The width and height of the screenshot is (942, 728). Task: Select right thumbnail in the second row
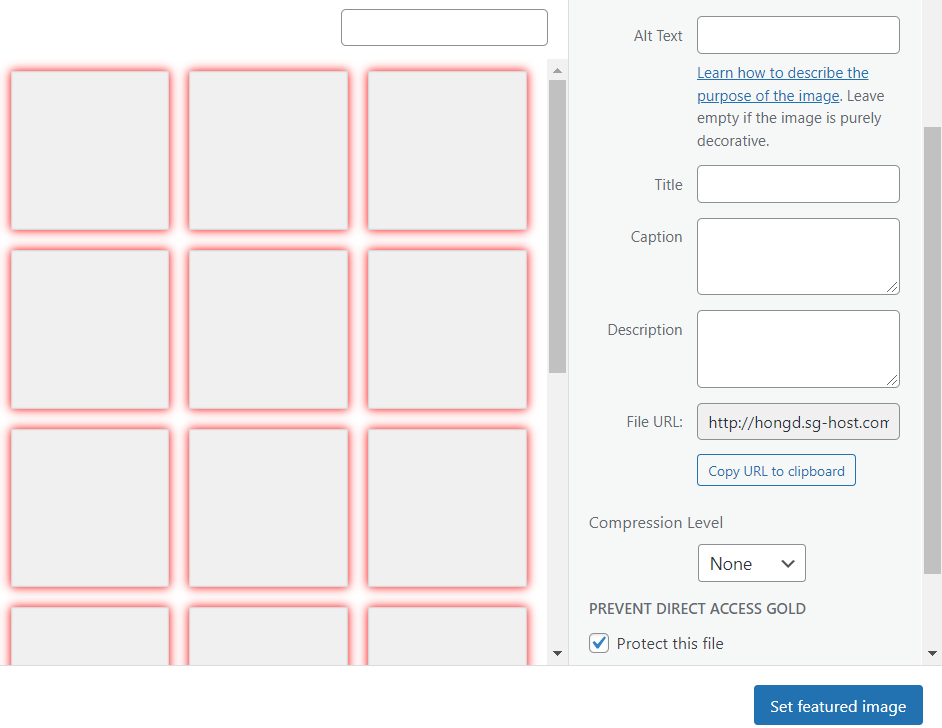(447, 329)
